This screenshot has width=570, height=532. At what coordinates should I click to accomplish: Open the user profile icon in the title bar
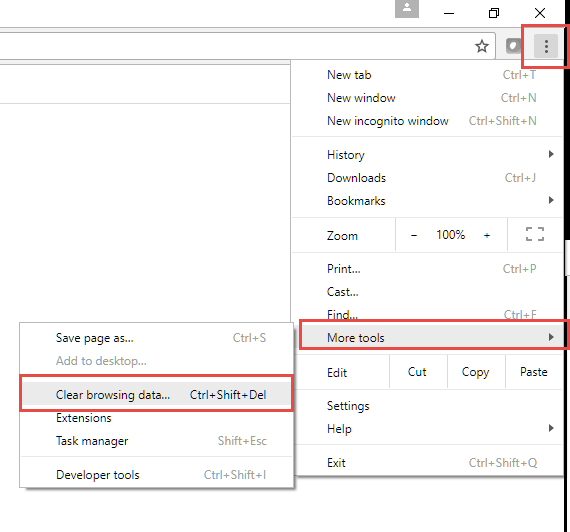pyautogui.click(x=407, y=8)
